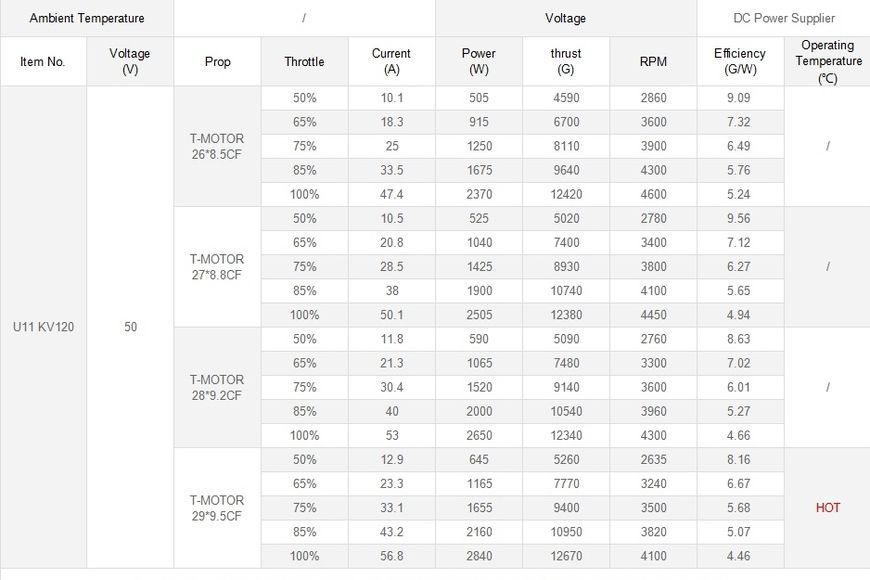
Task: Select the Operating Temperature column header
Action: coord(827,61)
